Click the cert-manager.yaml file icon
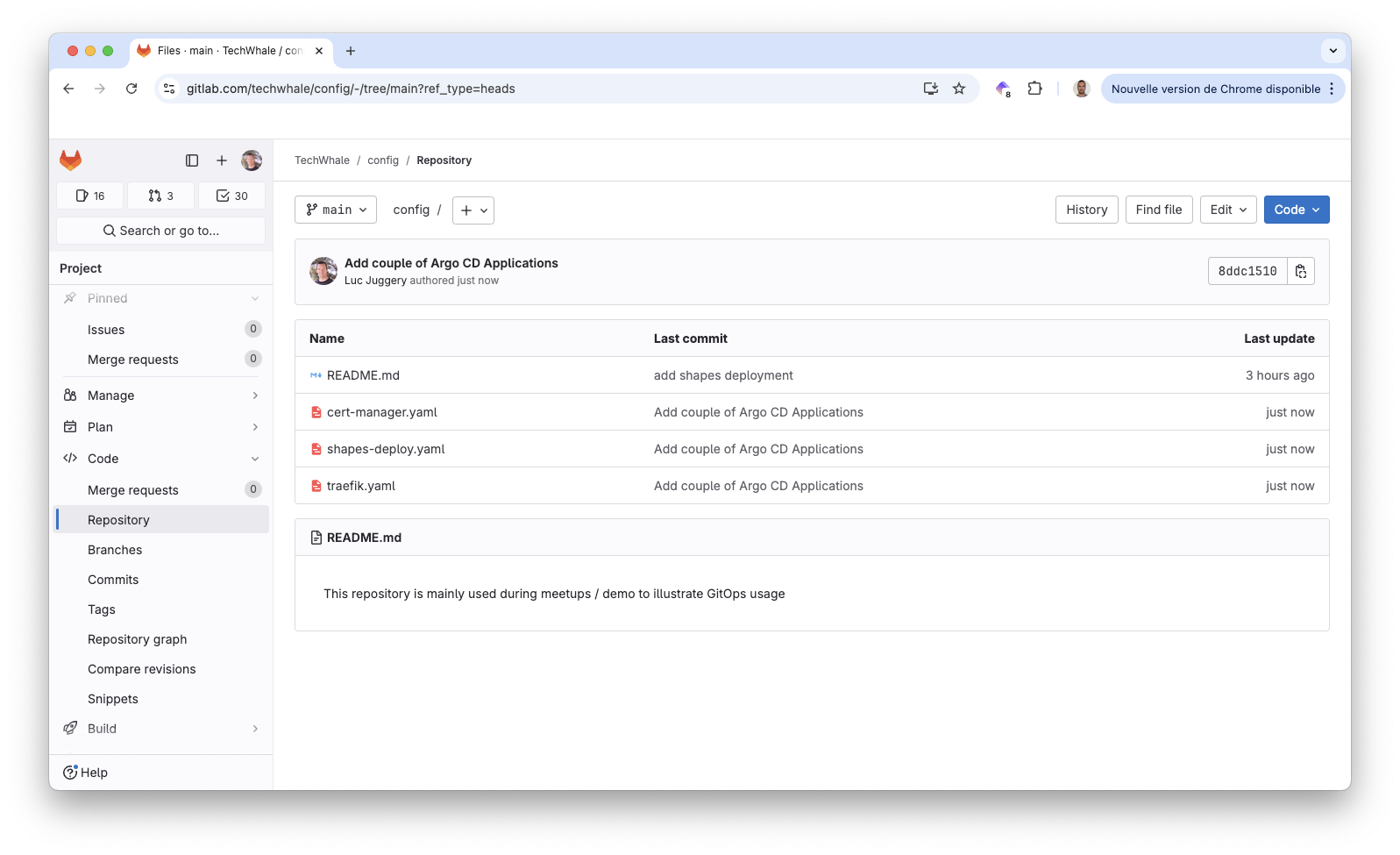Viewport: 1400px width, 855px height. pyautogui.click(x=316, y=412)
